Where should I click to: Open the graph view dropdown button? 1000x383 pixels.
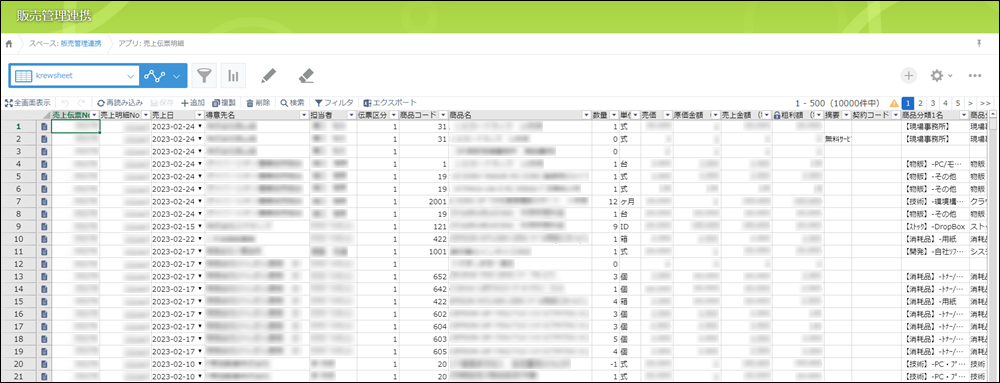point(164,75)
